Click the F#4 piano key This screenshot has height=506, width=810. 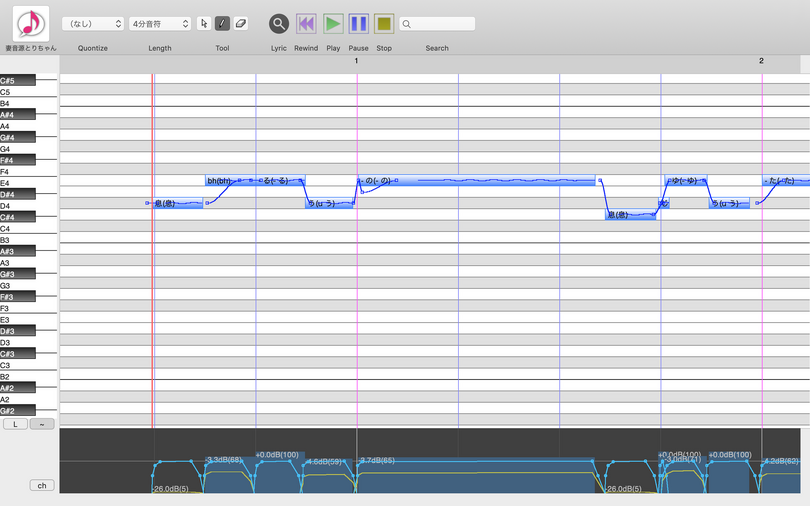point(18,160)
